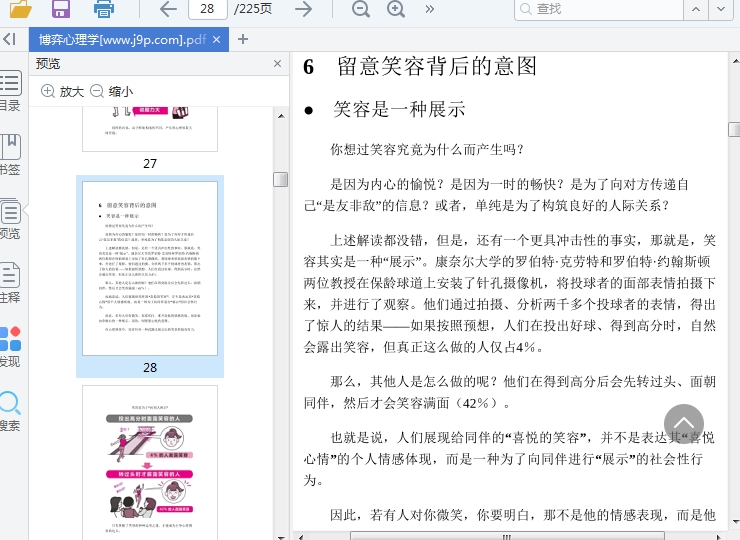740x540 pixels.
Task: Find the previous search result with the up arrow
Action: click(696, 9)
